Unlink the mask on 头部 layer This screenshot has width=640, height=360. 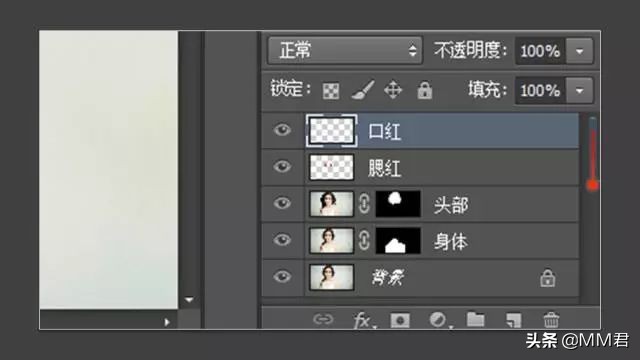coord(364,204)
